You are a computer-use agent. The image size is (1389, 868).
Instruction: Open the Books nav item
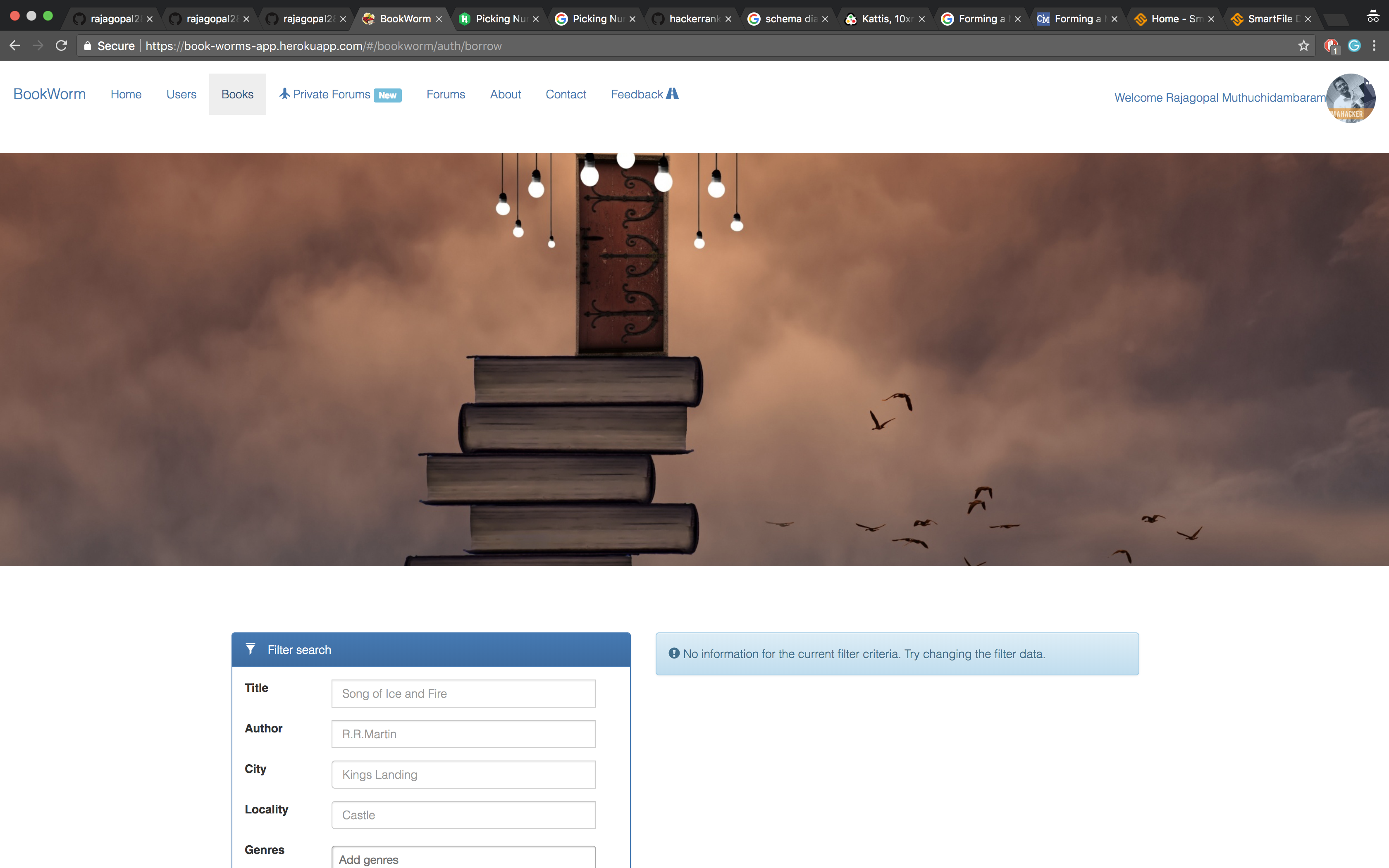tap(237, 94)
